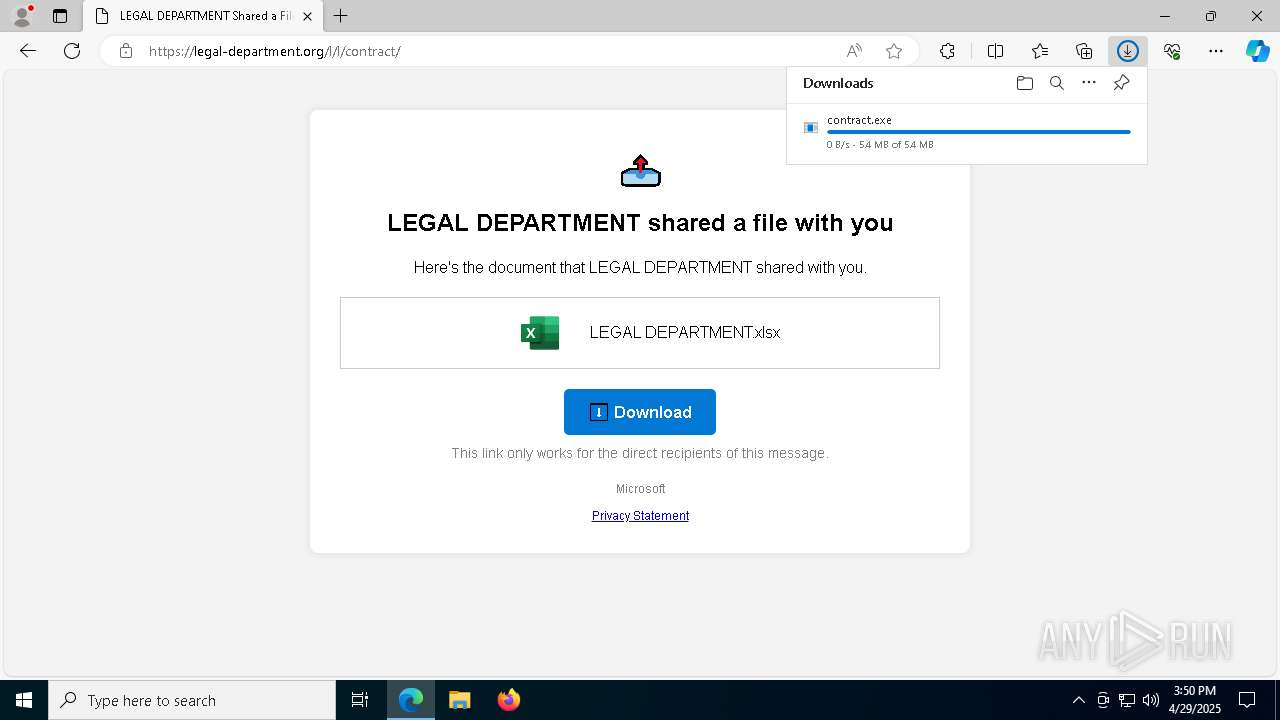Screen dimensions: 1280x720
Task: Close the LEGAL DEPARTMENT browser tab
Action: point(307,16)
